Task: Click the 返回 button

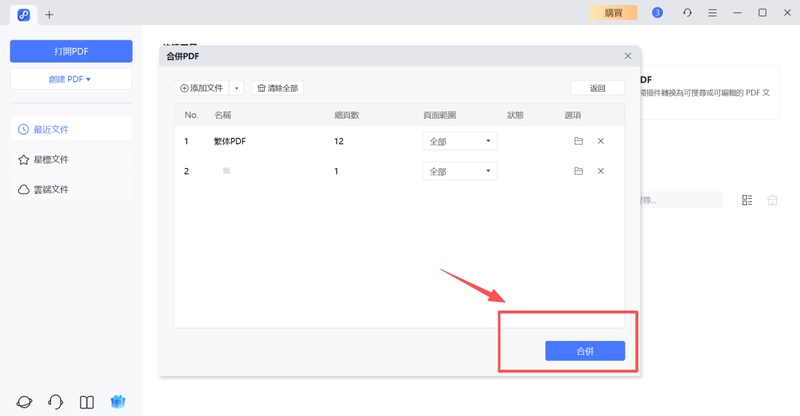Action: (597, 88)
